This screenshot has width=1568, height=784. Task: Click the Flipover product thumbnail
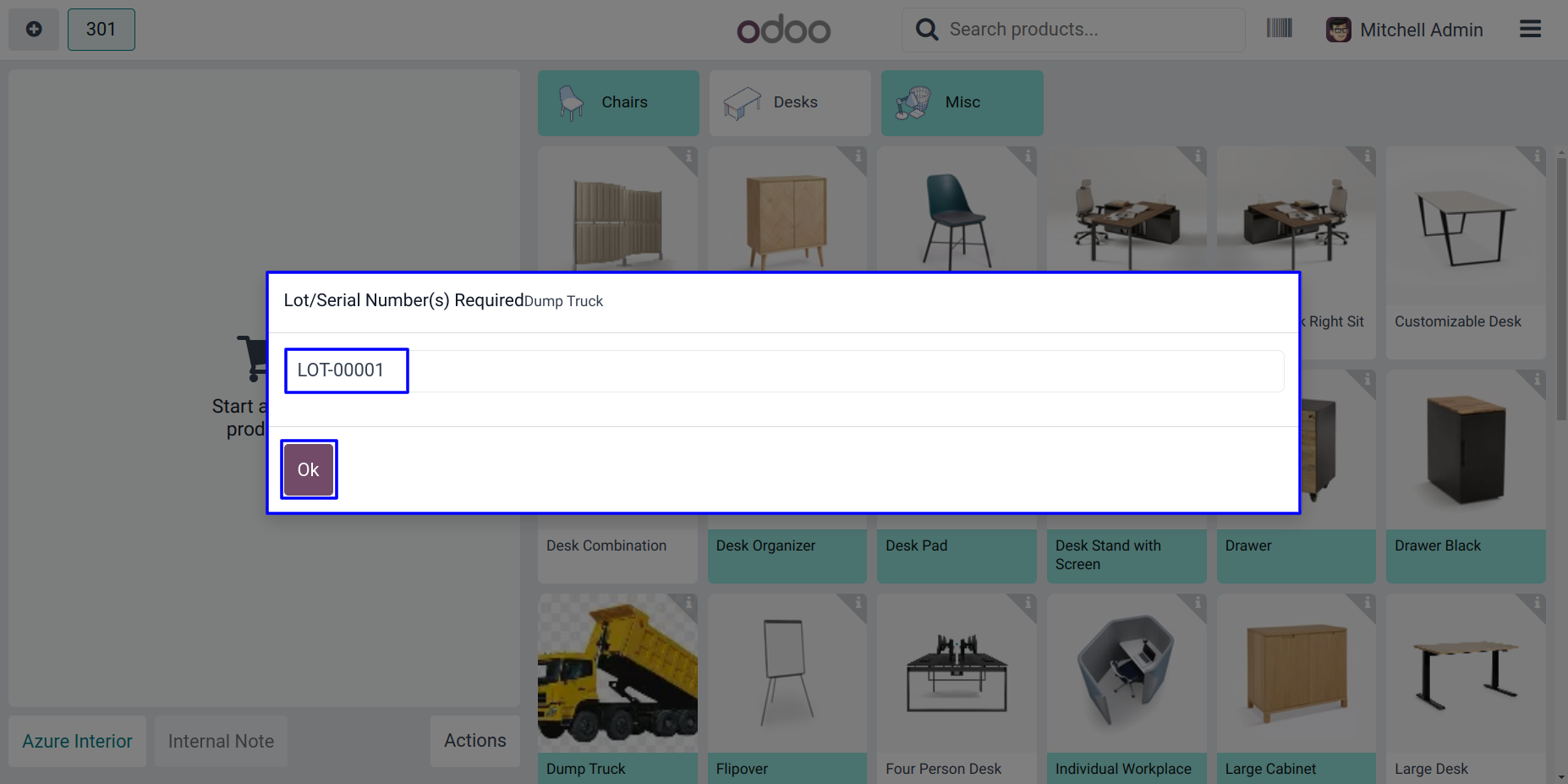[x=787, y=674]
